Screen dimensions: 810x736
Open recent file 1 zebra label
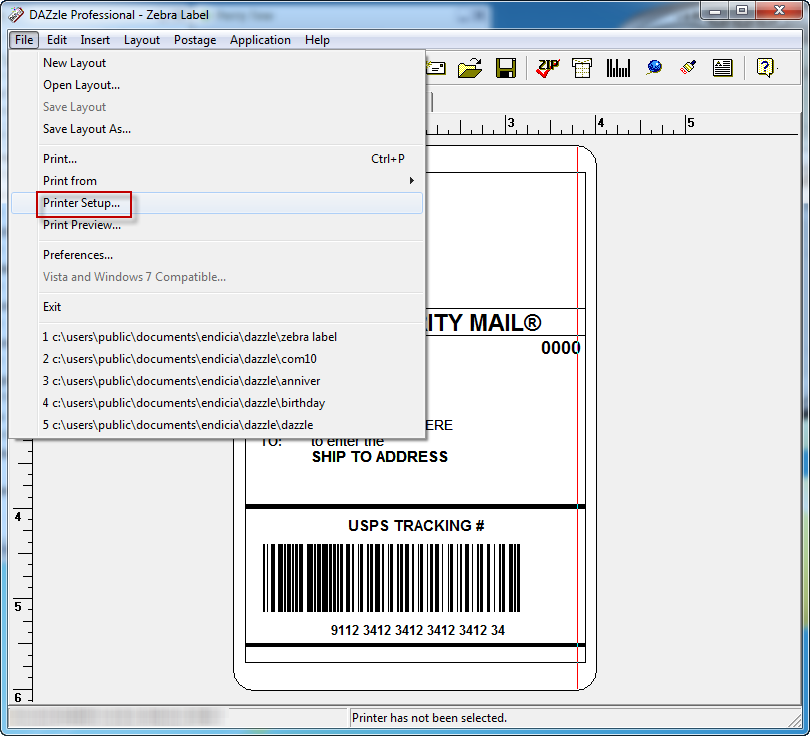[217, 337]
